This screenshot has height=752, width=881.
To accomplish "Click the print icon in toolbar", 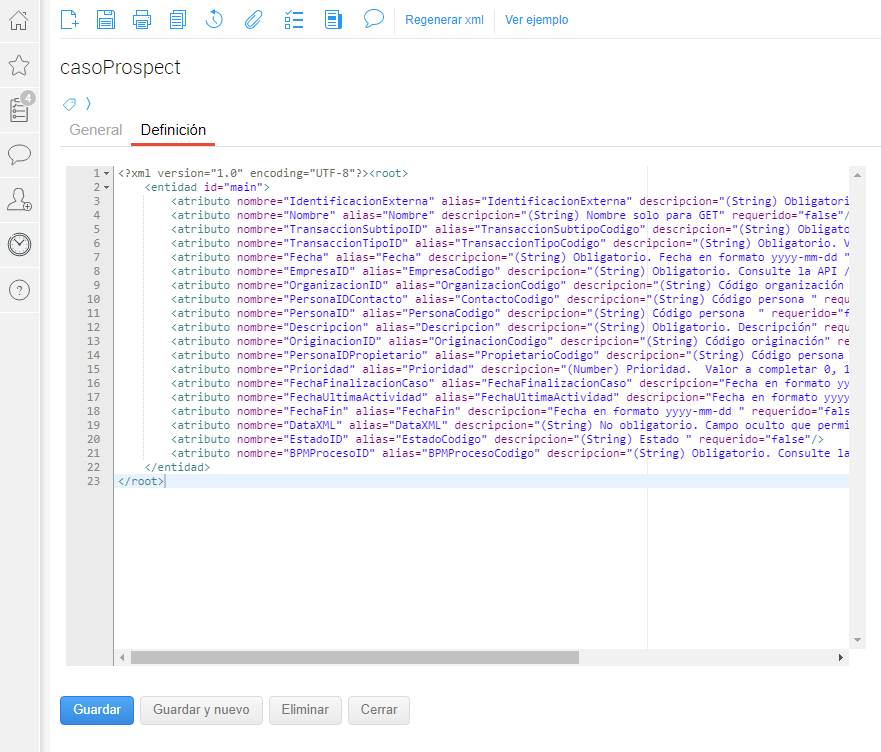I will (x=142, y=19).
